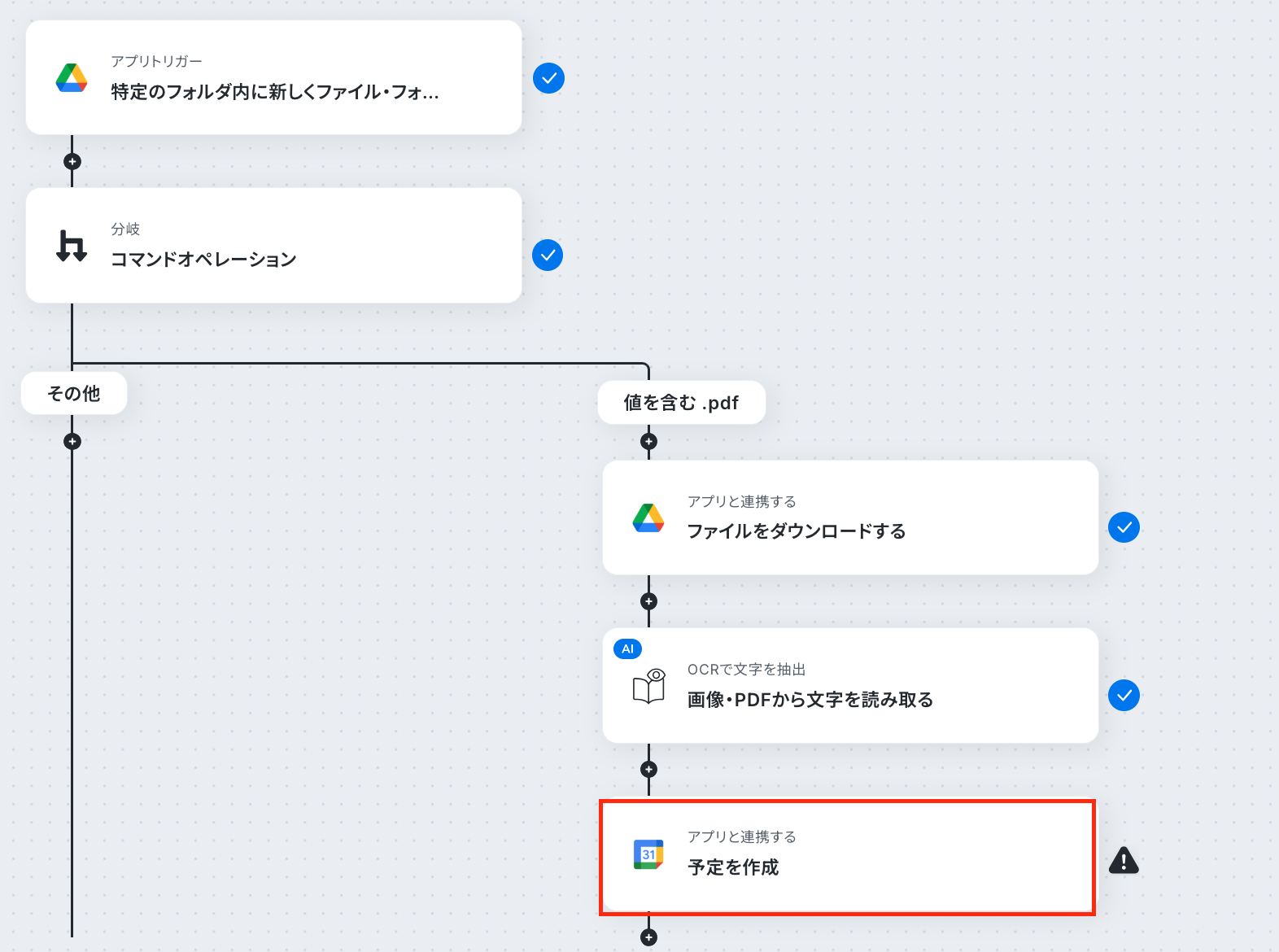Click the warning triangle beside 予定を作成
The image size is (1279, 952).
(x=1124, y=860)
